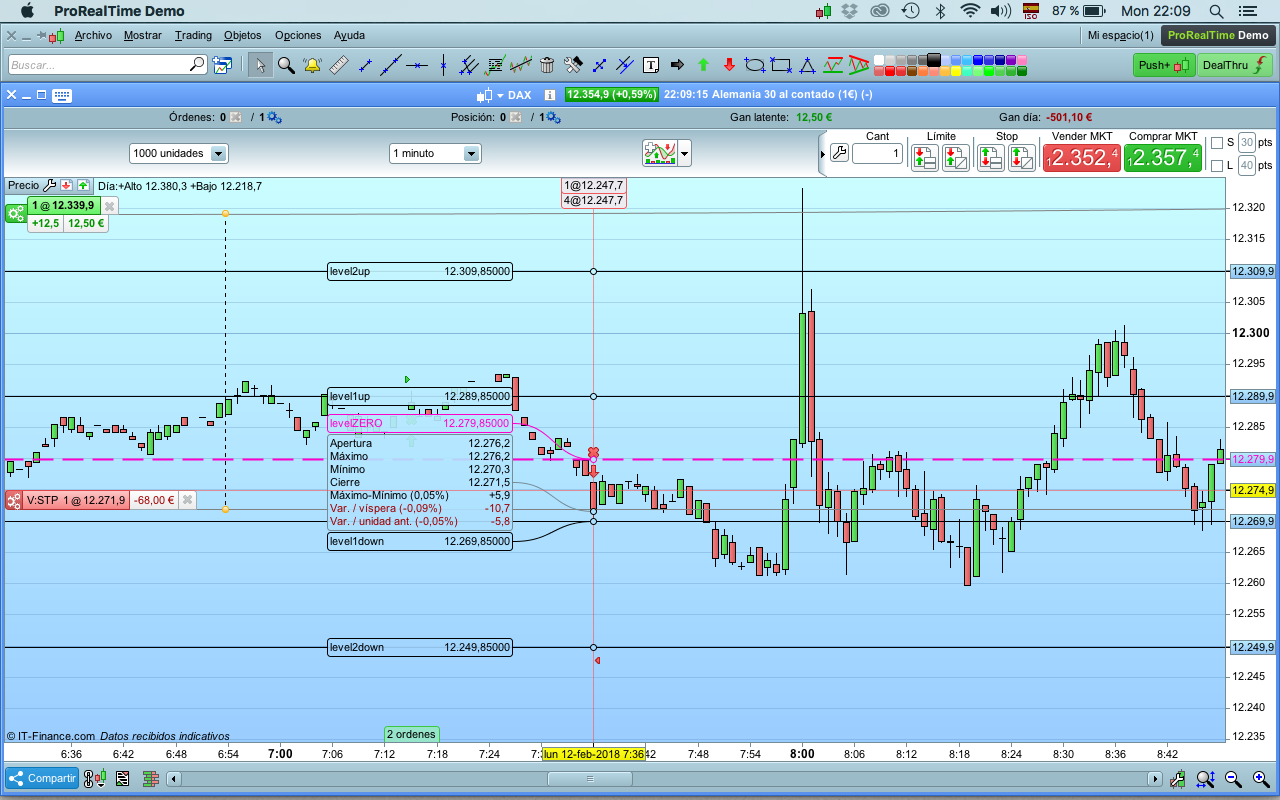Click the Buscar search field

click(x=107, y=65)
